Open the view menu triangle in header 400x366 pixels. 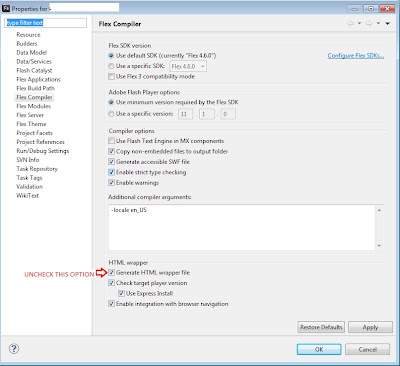pos(387,23)
